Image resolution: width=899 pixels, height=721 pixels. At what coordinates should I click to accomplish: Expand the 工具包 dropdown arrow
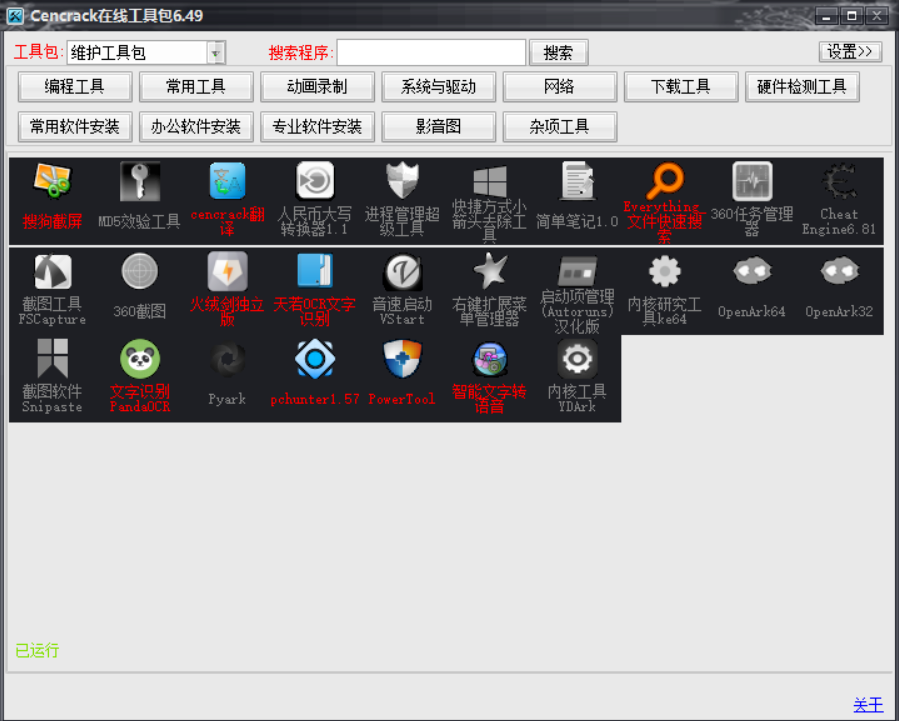click(216, 53)
